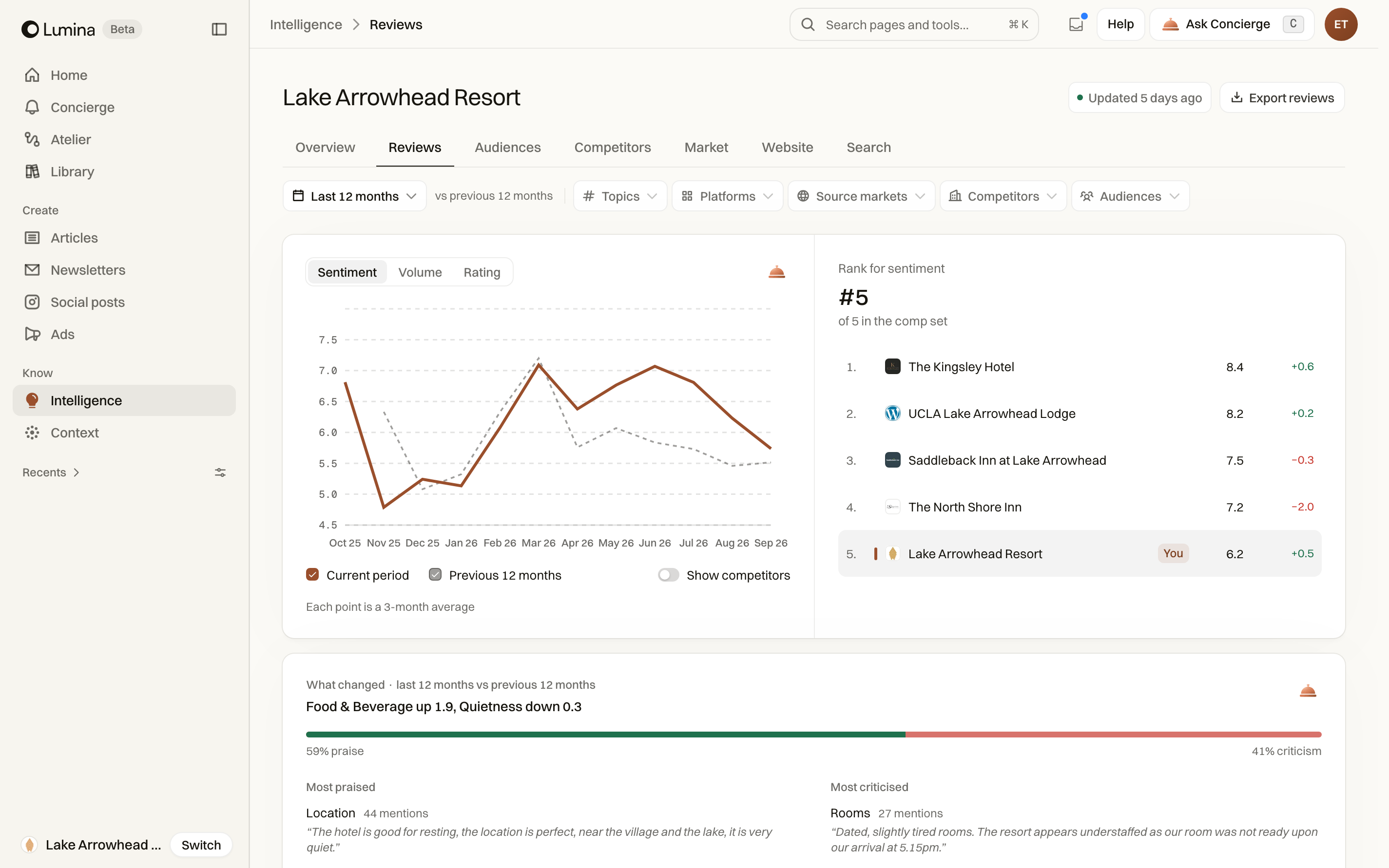Switch to the Overview tab
This screenshot has width=1389, height=868.
pos(325,148)
